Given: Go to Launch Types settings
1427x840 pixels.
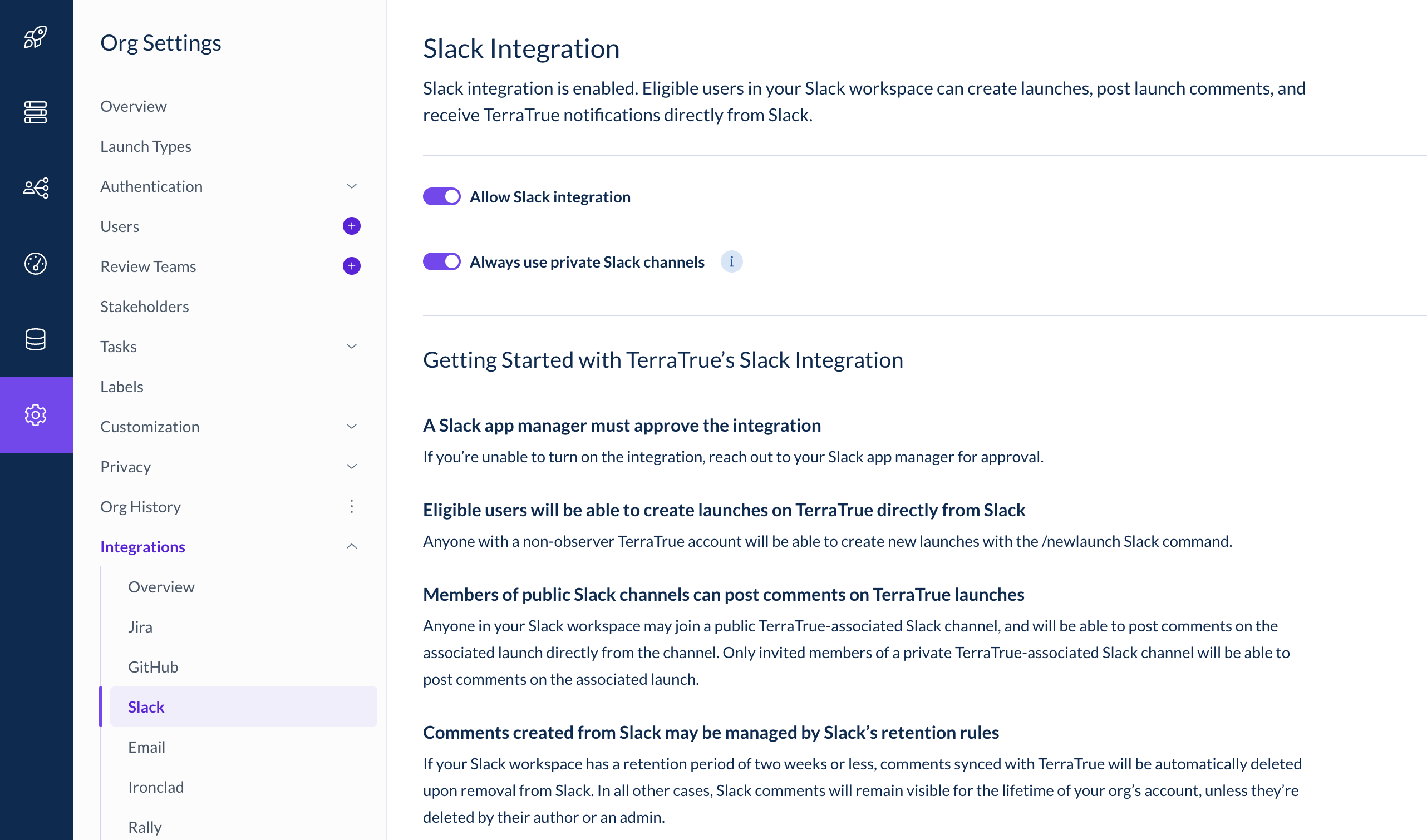Looking at the screenshot, I should 145,147.
